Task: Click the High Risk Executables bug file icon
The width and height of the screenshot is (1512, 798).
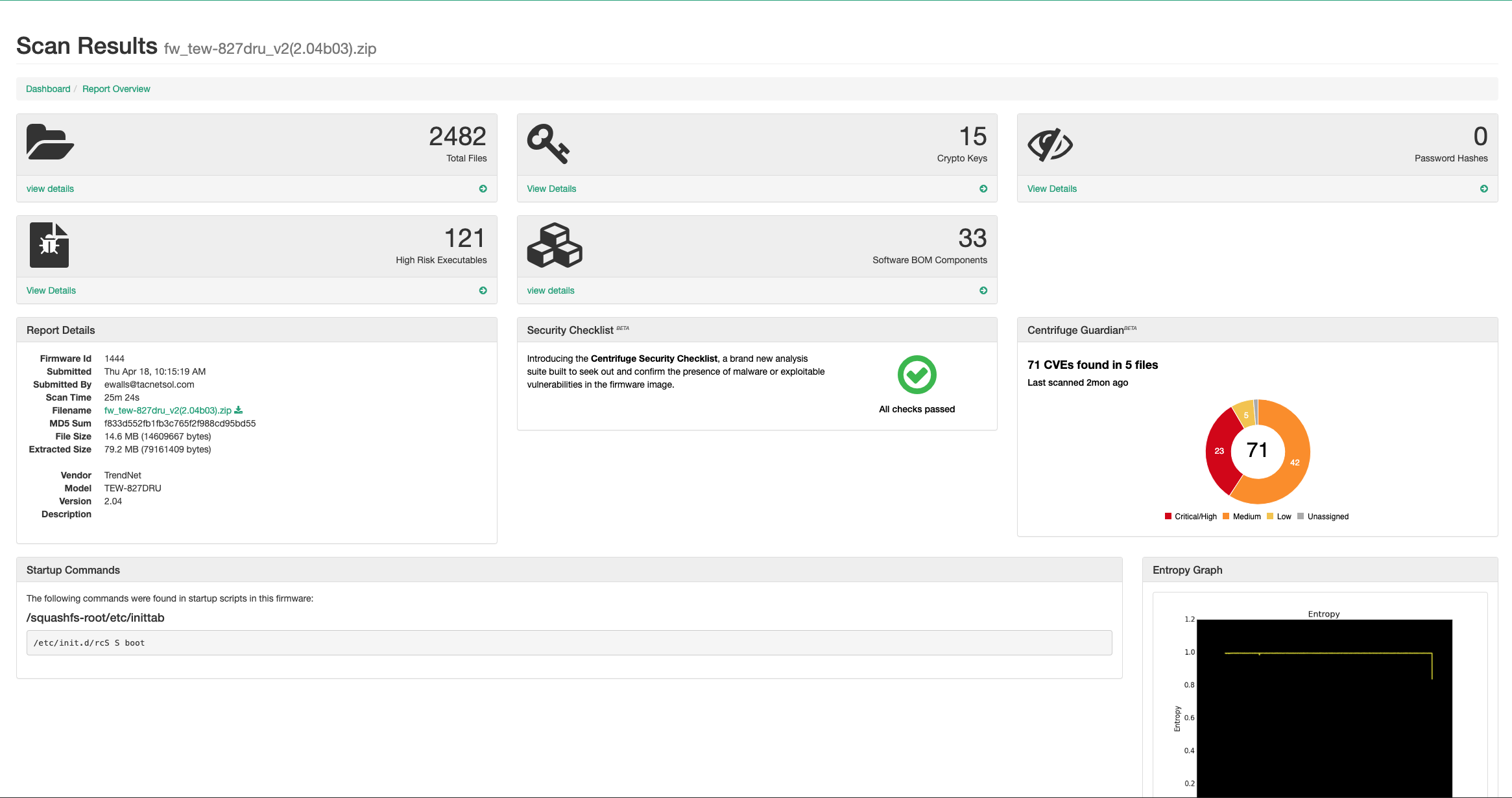Action: [x=49, y=245]
